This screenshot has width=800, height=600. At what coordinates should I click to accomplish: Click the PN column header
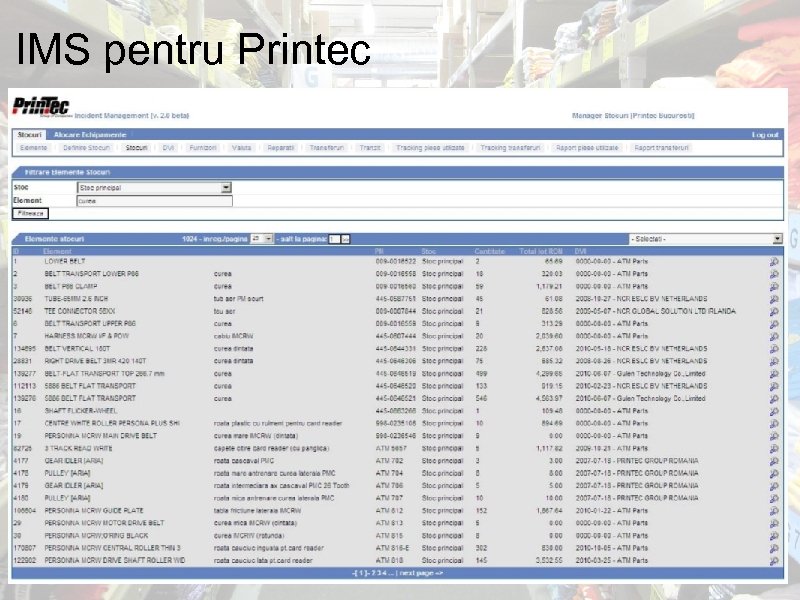379,252
